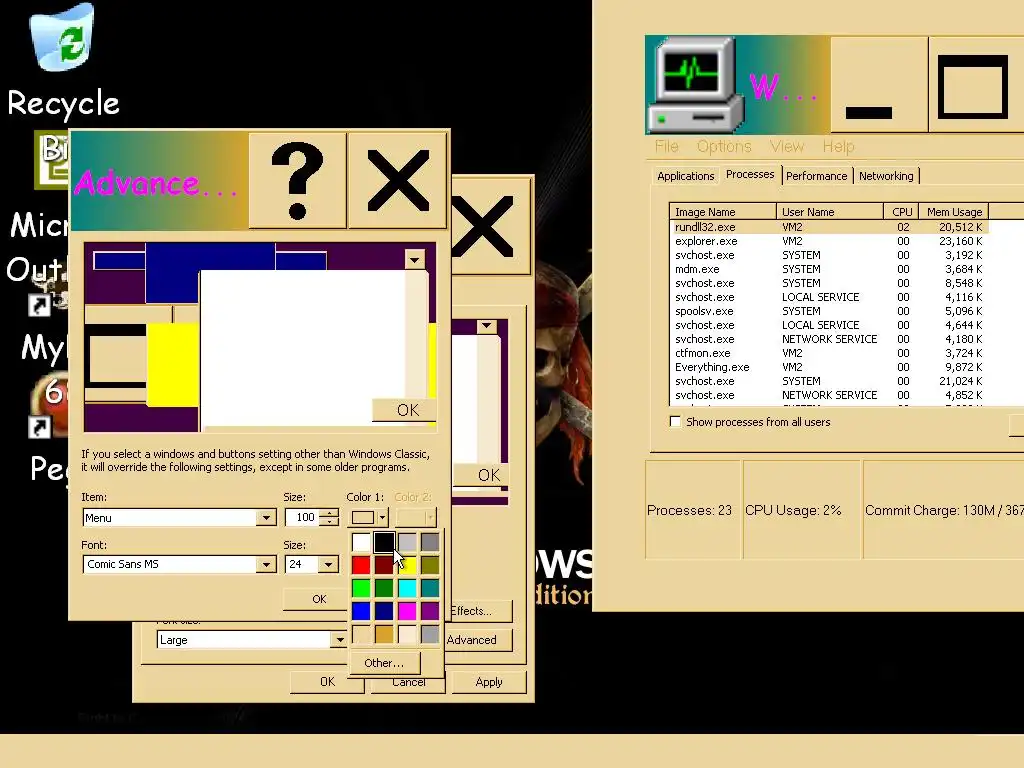Click the question mark help button
This screenshot has width=1024, height=768.
(x=298, y=181)
